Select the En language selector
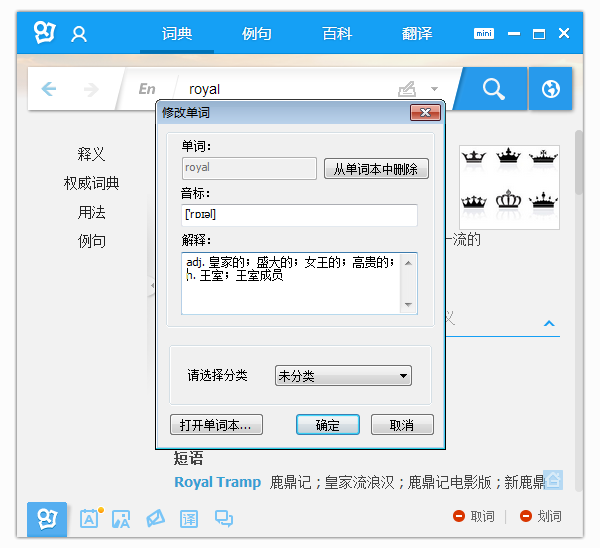Viewport: 600px width, 548px height. pyautogui.click(x=147, y=89)
